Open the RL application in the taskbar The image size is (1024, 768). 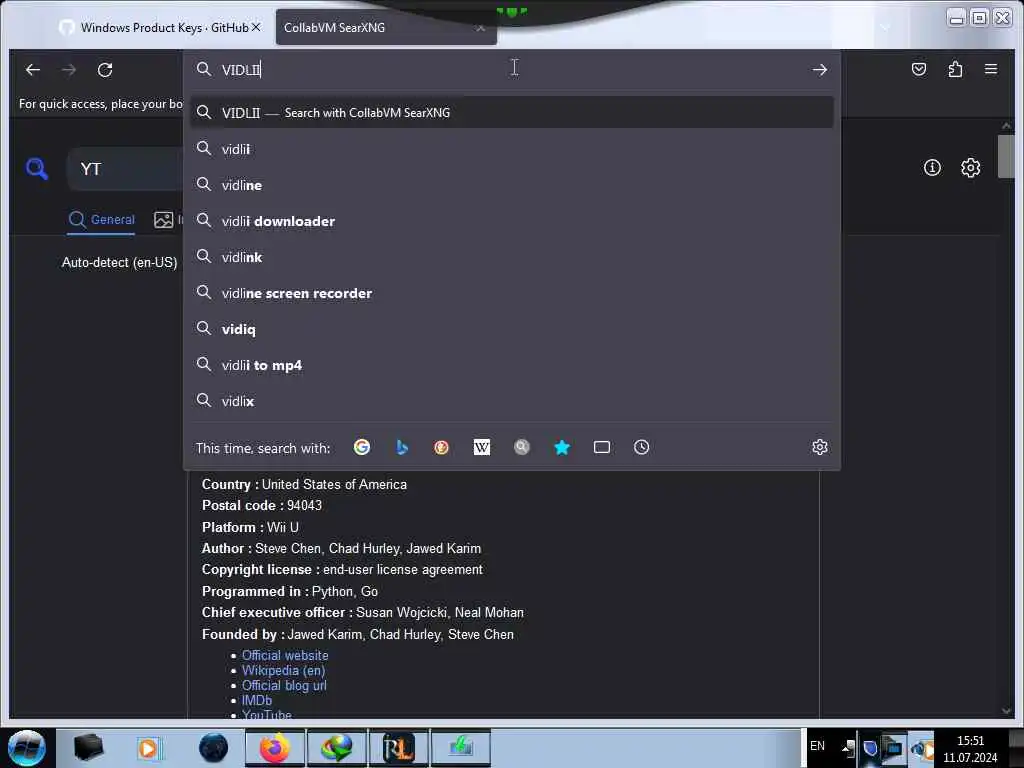398,748
